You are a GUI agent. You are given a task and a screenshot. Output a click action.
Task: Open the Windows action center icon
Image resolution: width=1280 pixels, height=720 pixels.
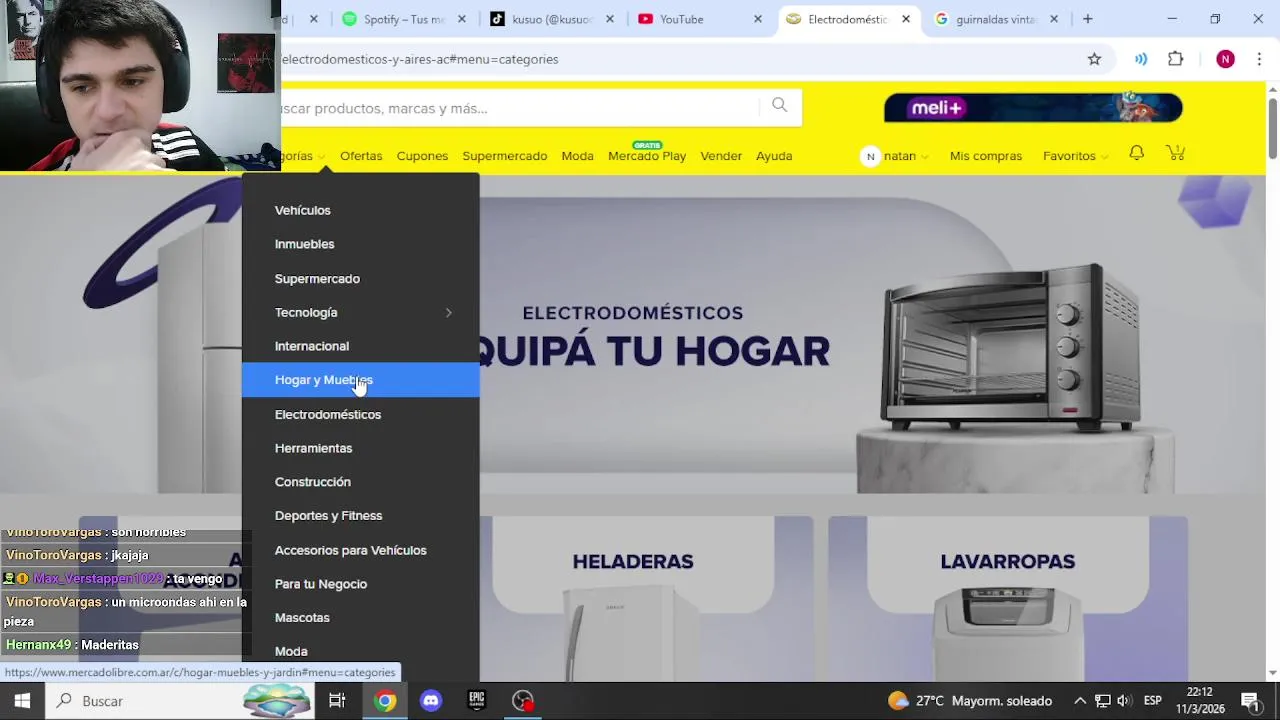[1250, 701]
